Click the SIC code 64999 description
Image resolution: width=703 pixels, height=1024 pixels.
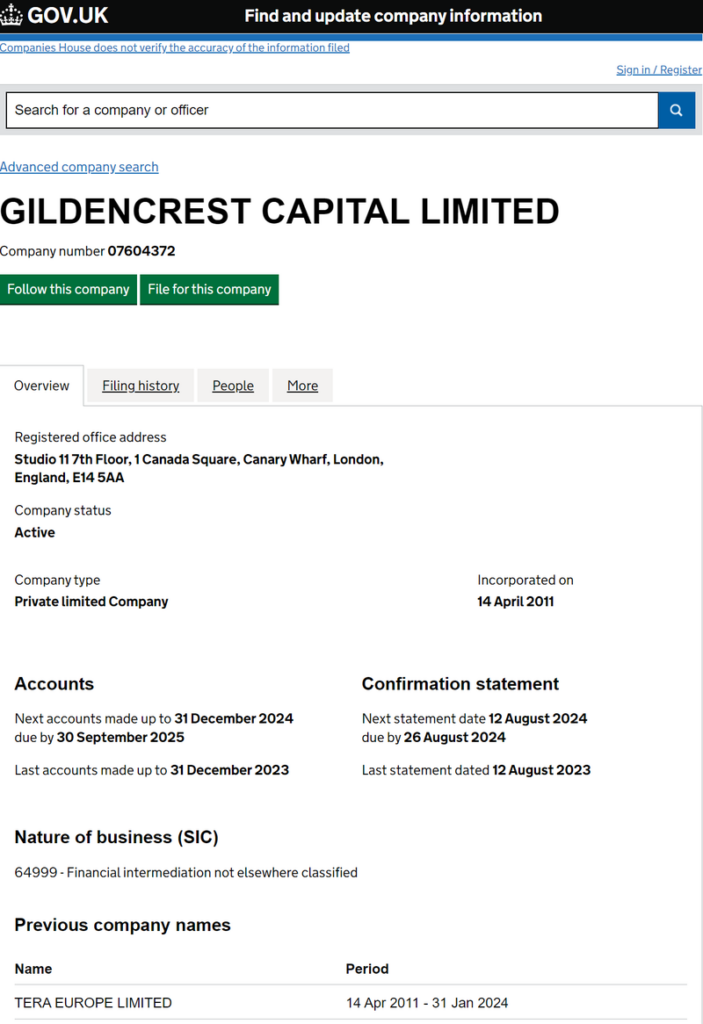point(186,872)
